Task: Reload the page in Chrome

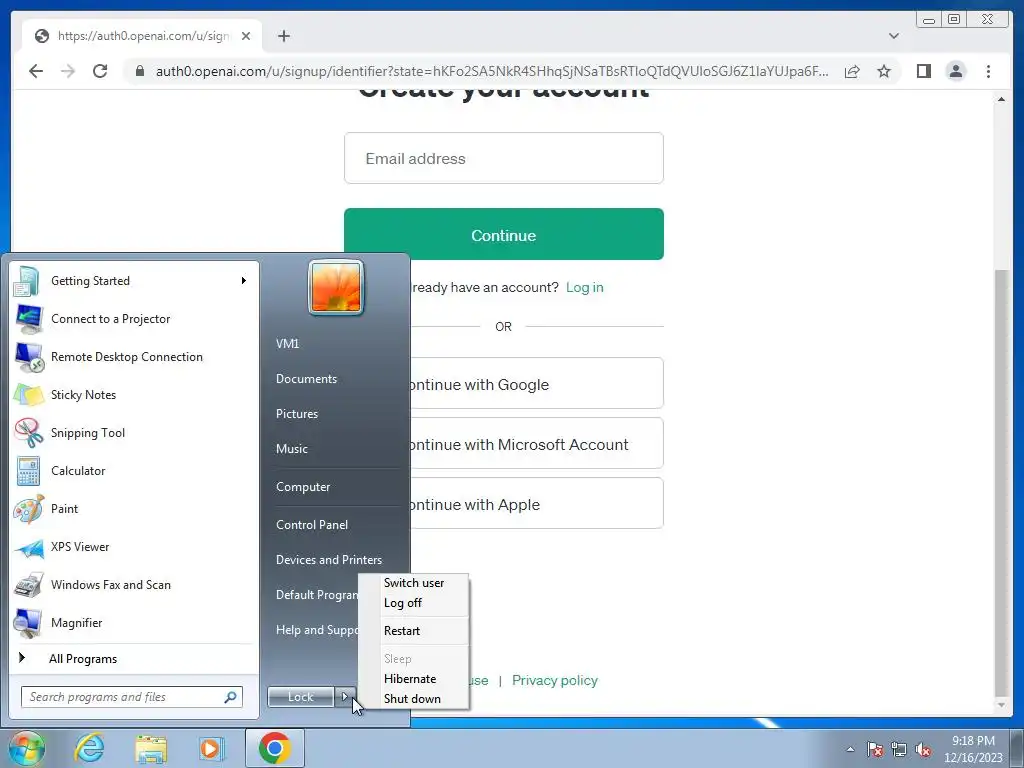Action: pyautogui.click(x=100, y=71)
